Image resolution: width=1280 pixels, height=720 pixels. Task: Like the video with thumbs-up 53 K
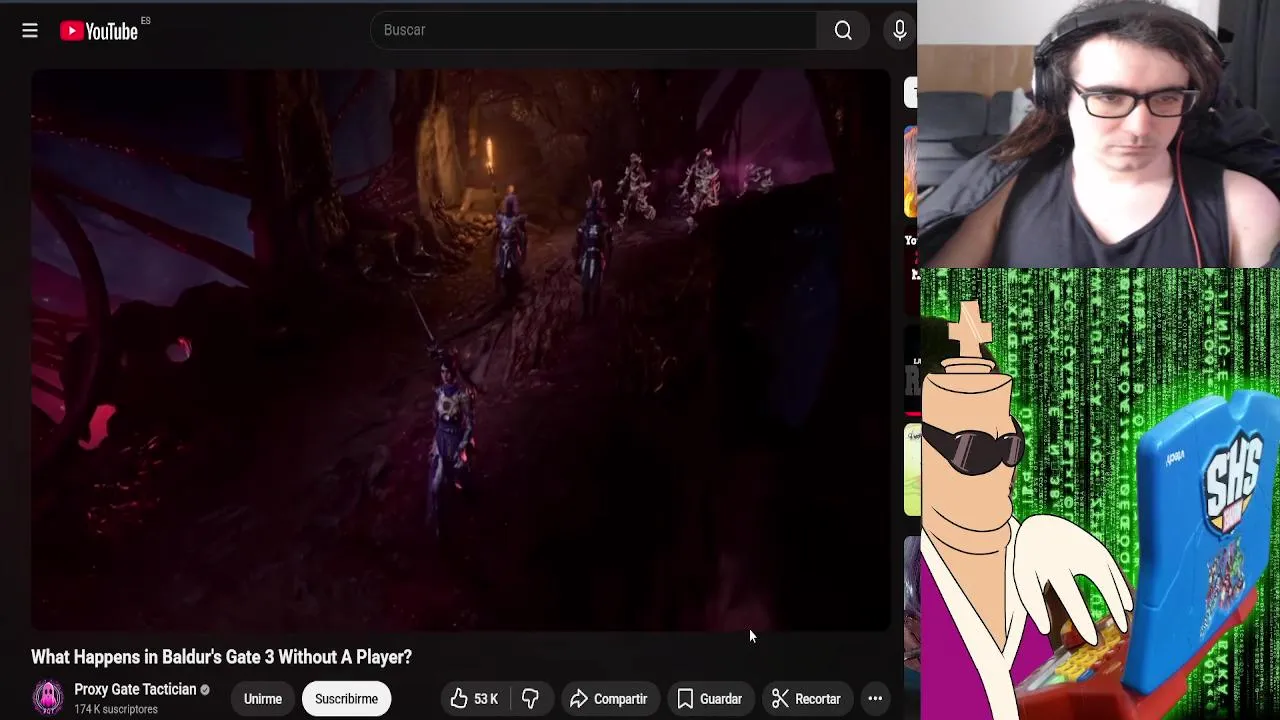click(x=473, y=699)
